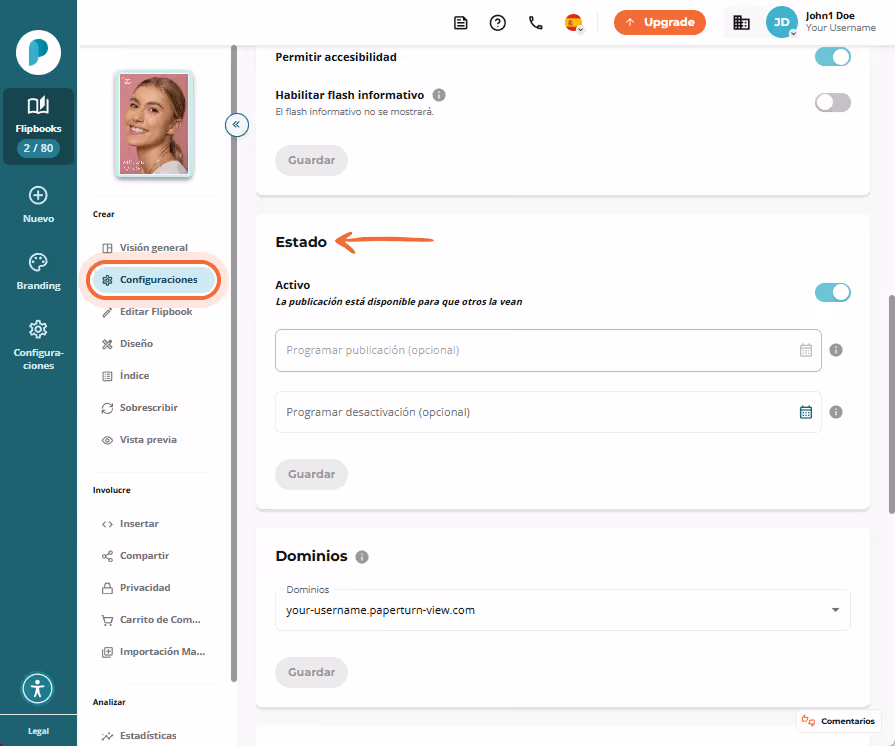Screen dimensions: 895x746
Task: Click Guardar under flash informativo
Action: click(x=311, y=160)
